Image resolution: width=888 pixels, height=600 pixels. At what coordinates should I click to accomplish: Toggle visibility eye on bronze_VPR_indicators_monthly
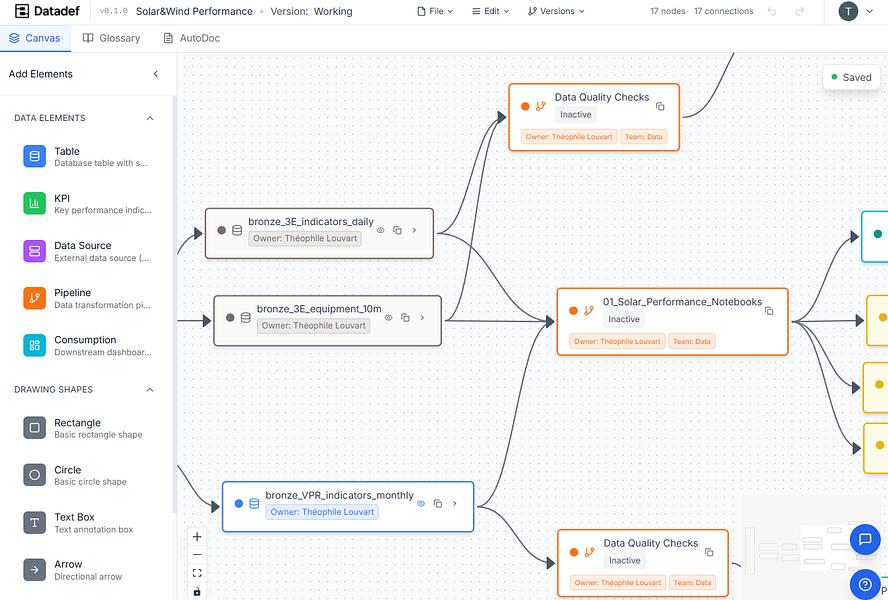pyautogui.click(x=421, y=504)
